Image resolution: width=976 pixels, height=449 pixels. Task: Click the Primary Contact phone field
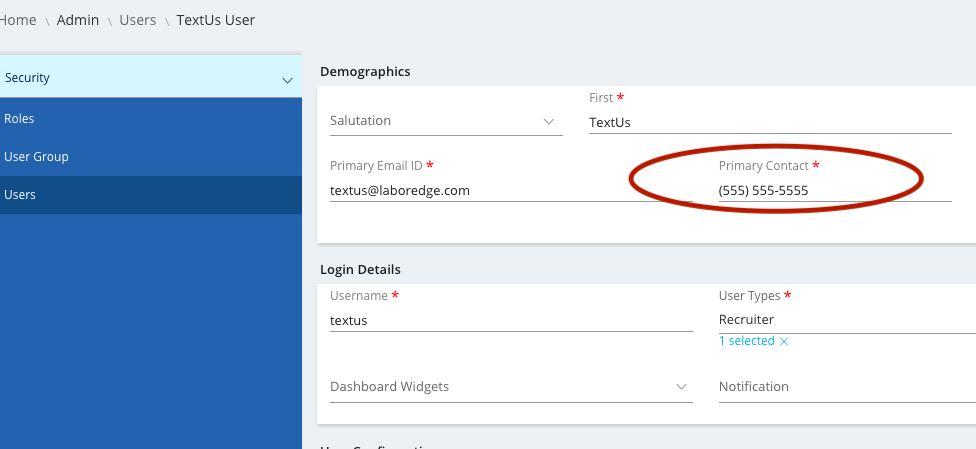[x=833, y=190]
